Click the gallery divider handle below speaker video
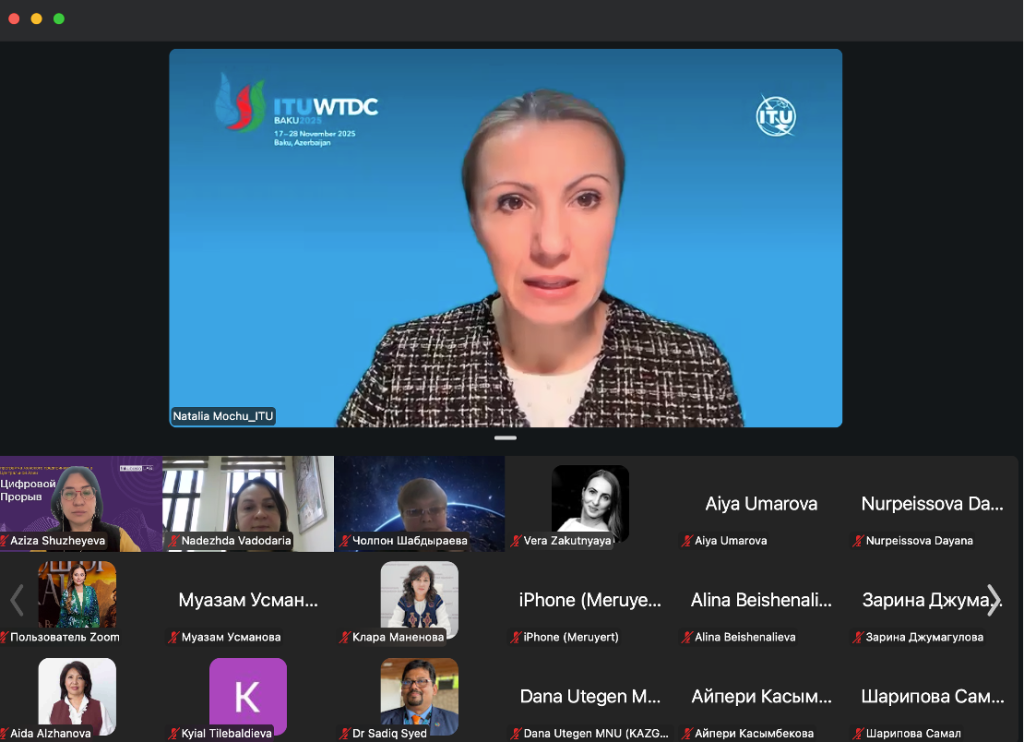 [505, 438]
